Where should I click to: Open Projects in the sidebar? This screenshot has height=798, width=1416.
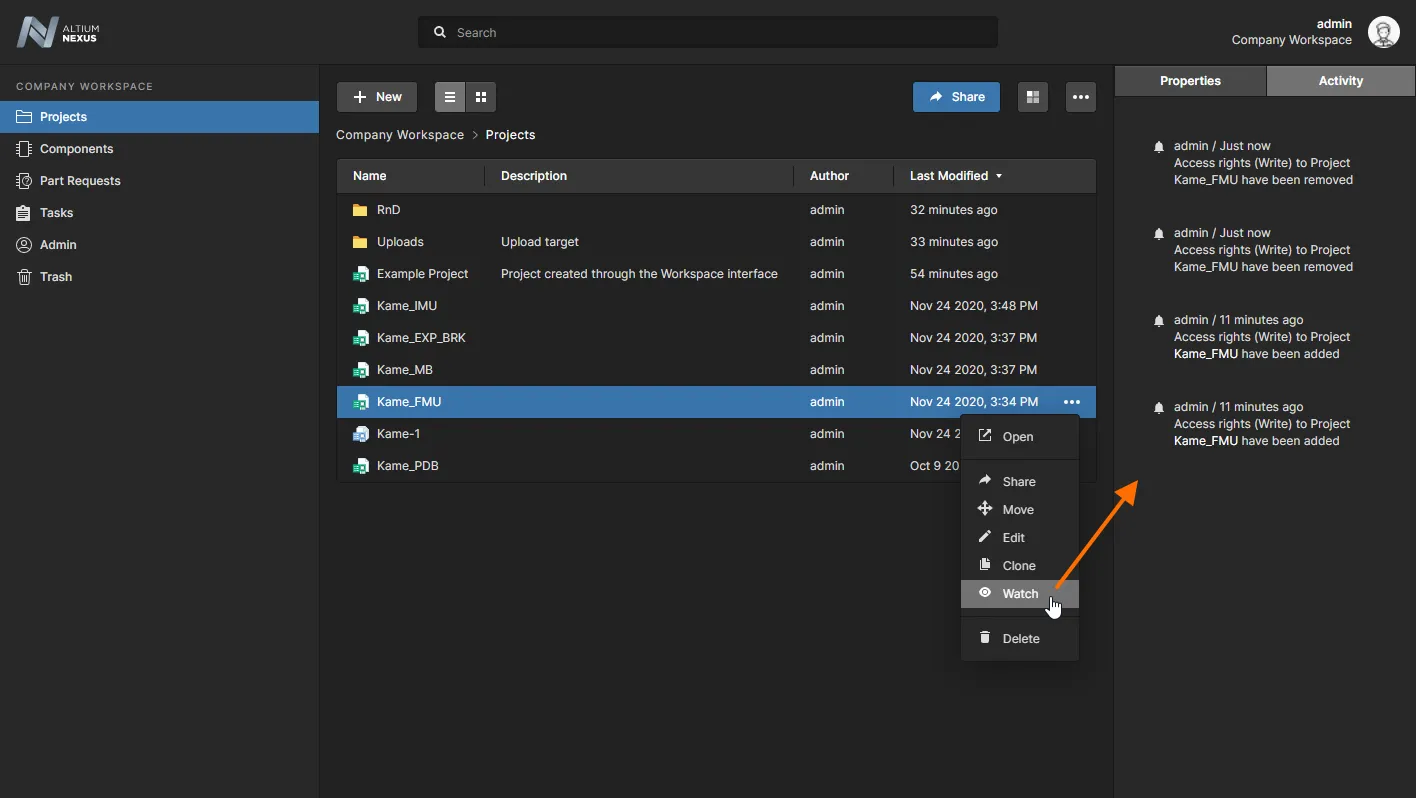point(159,117)
